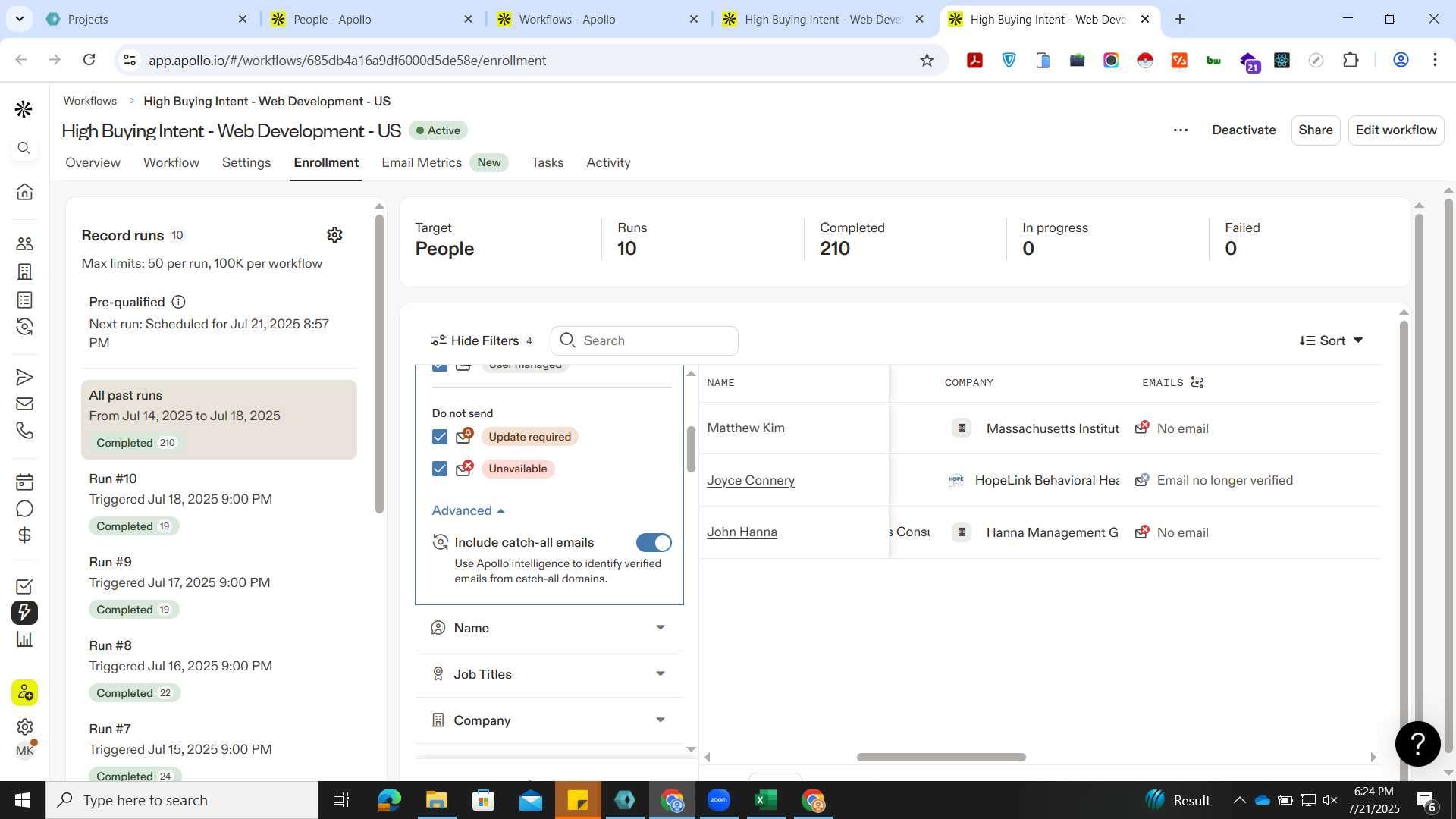This screenshot has height=819, width=1456.
Task: Open Conversations chat bubble icon in sidebar
Action: point(24,509)
